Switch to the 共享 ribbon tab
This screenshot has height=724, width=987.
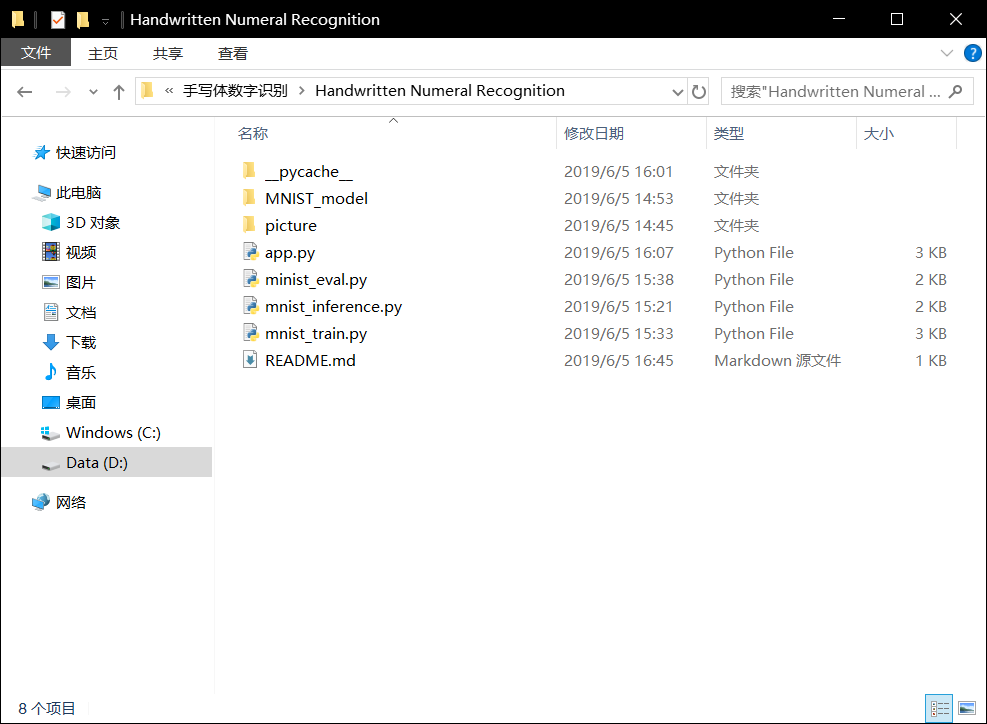pyautogui.click(x=168, y=52)
